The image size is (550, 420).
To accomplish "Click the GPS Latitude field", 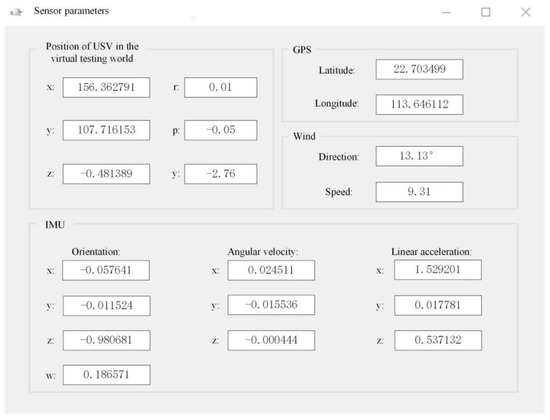I will pos(420,69).
